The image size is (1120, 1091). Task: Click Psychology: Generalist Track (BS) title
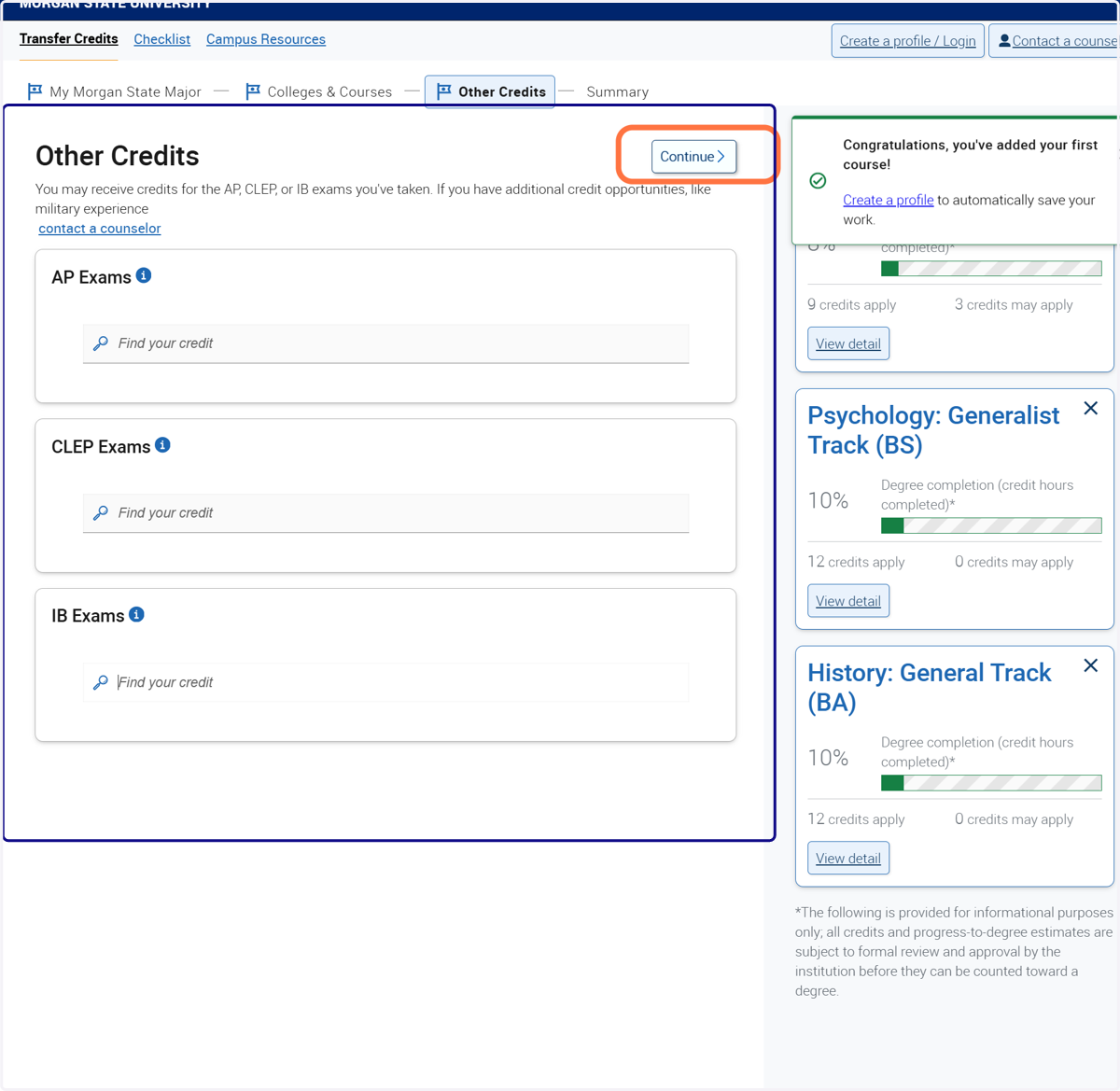[x=933, y=430]
